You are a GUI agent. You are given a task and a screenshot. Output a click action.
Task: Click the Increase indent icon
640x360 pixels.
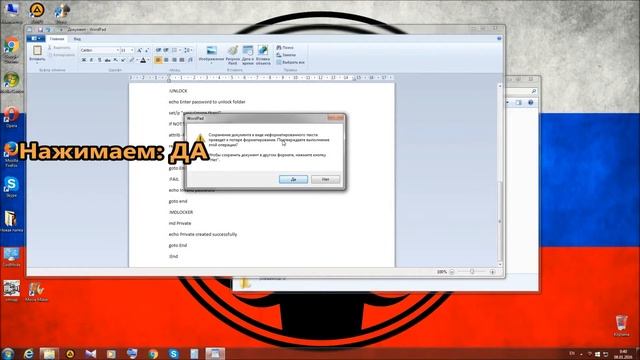(166, 50)
